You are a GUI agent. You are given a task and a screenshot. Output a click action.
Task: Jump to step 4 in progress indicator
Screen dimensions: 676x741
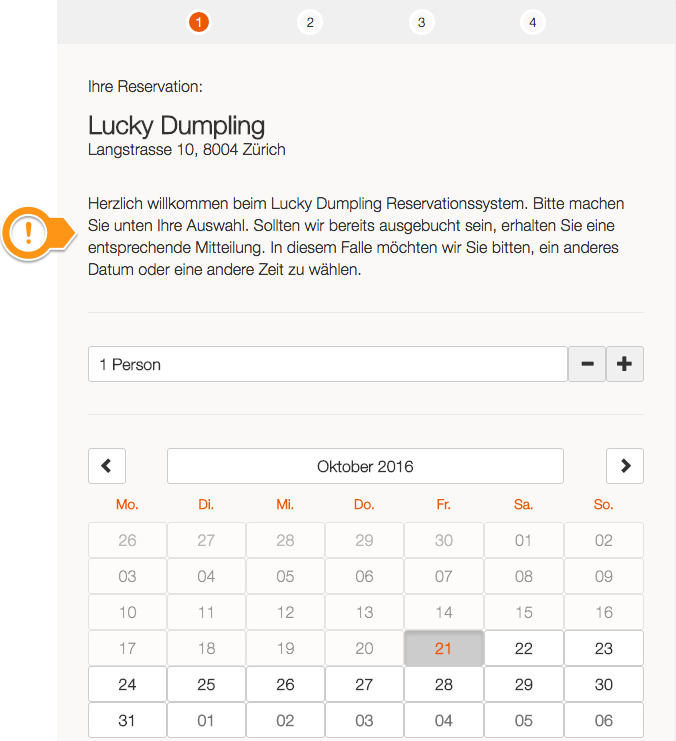533,22
